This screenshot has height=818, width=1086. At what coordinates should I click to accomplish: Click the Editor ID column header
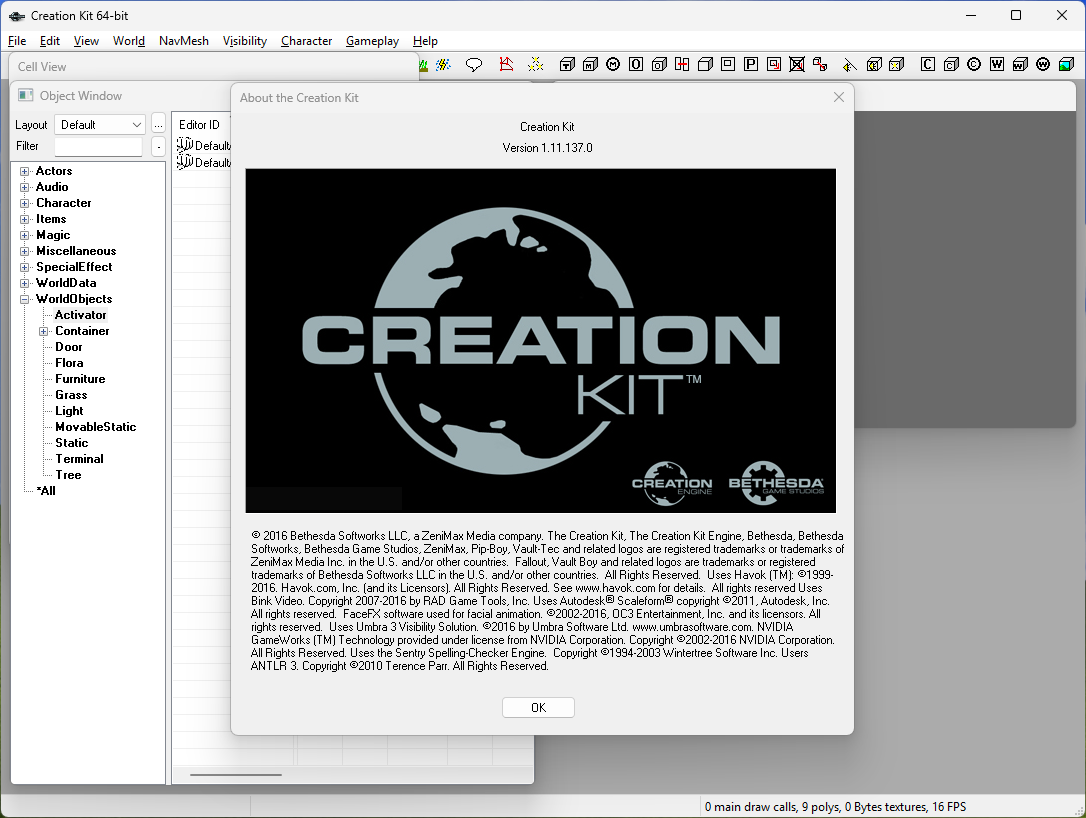point(200,125)
